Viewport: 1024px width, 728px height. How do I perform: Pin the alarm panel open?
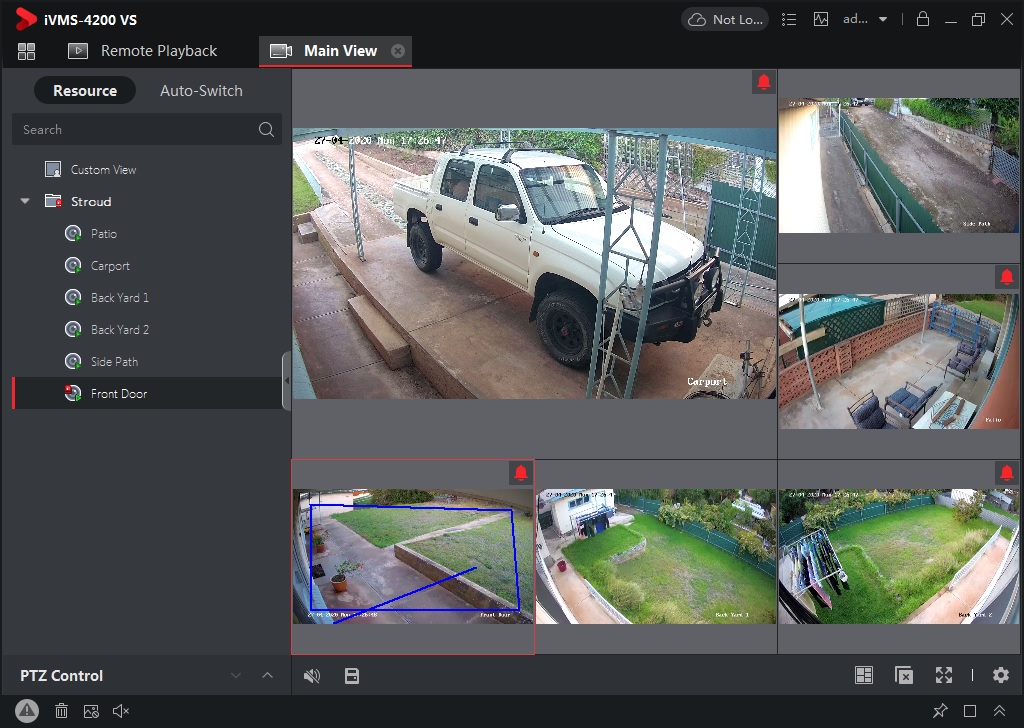939,711
